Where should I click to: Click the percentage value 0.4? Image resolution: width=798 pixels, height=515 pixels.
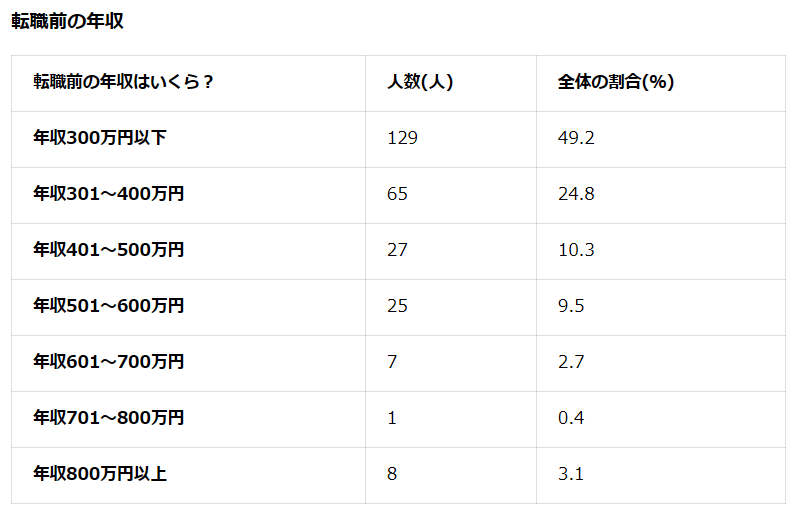tap(571, 418)
